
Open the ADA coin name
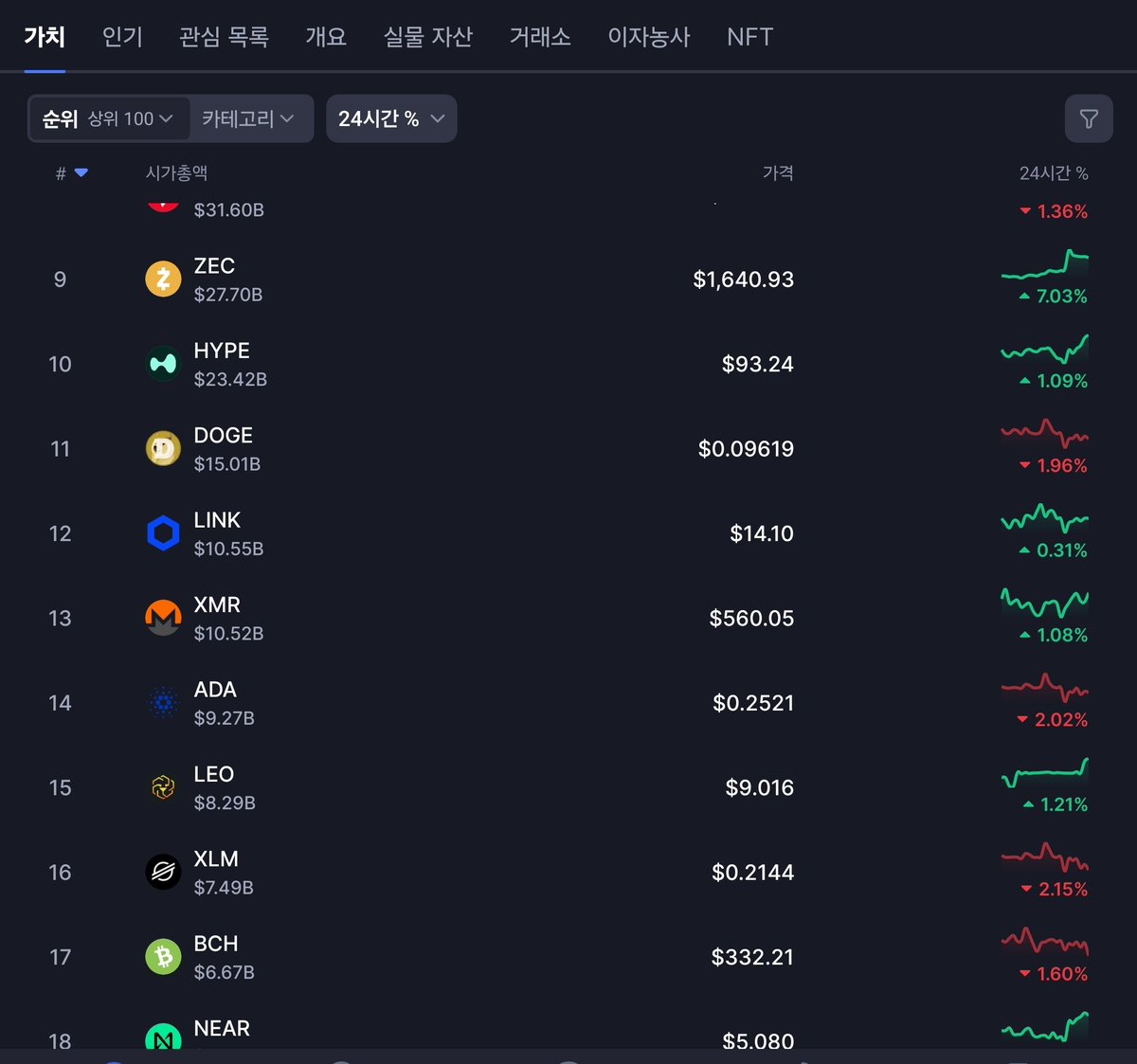pyautogui.click(x=215, y=690)
